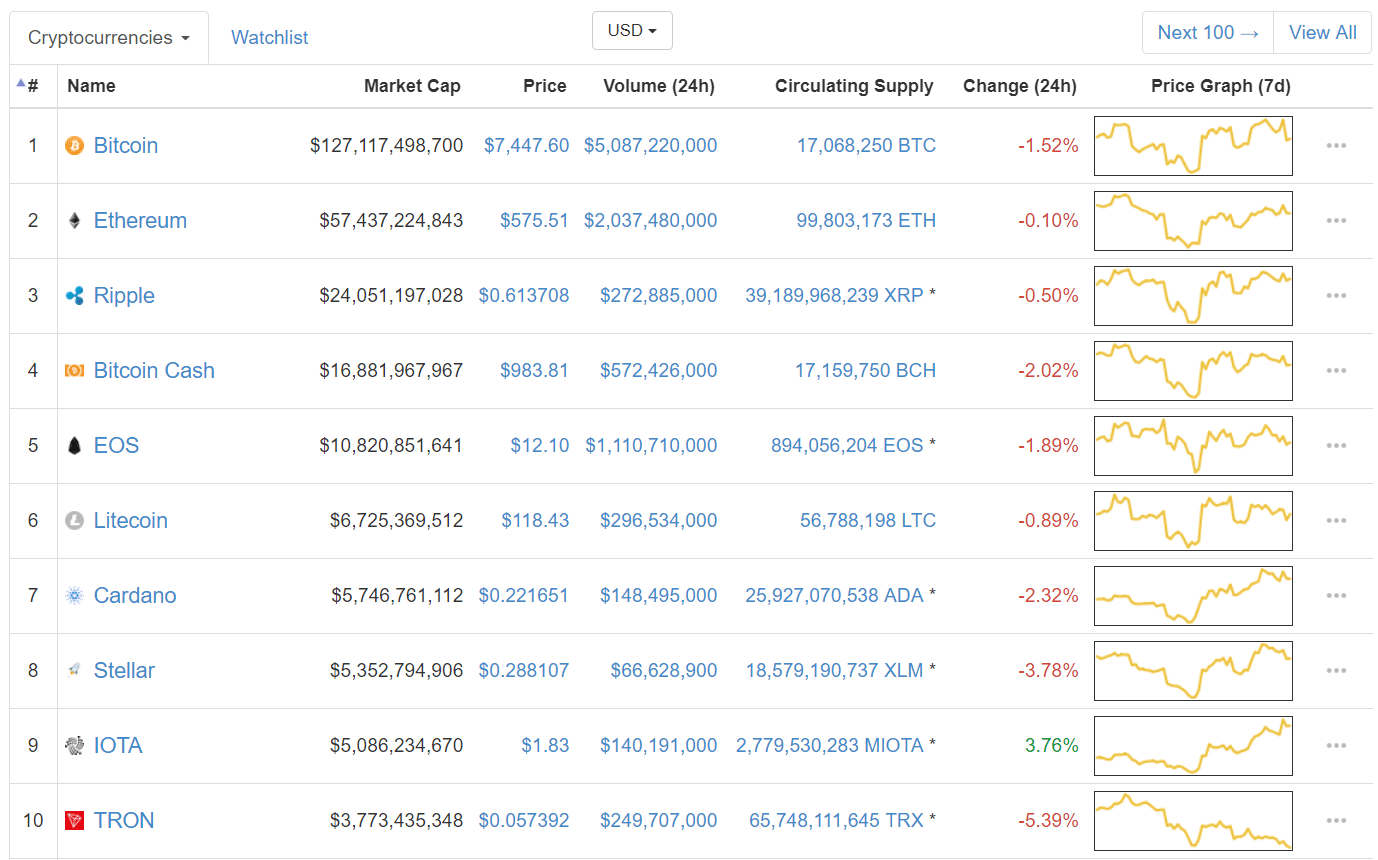Viewport: 1378px width, 860px height.
Task: Click the Next 100 button
Action: (x=1207, y=31)
